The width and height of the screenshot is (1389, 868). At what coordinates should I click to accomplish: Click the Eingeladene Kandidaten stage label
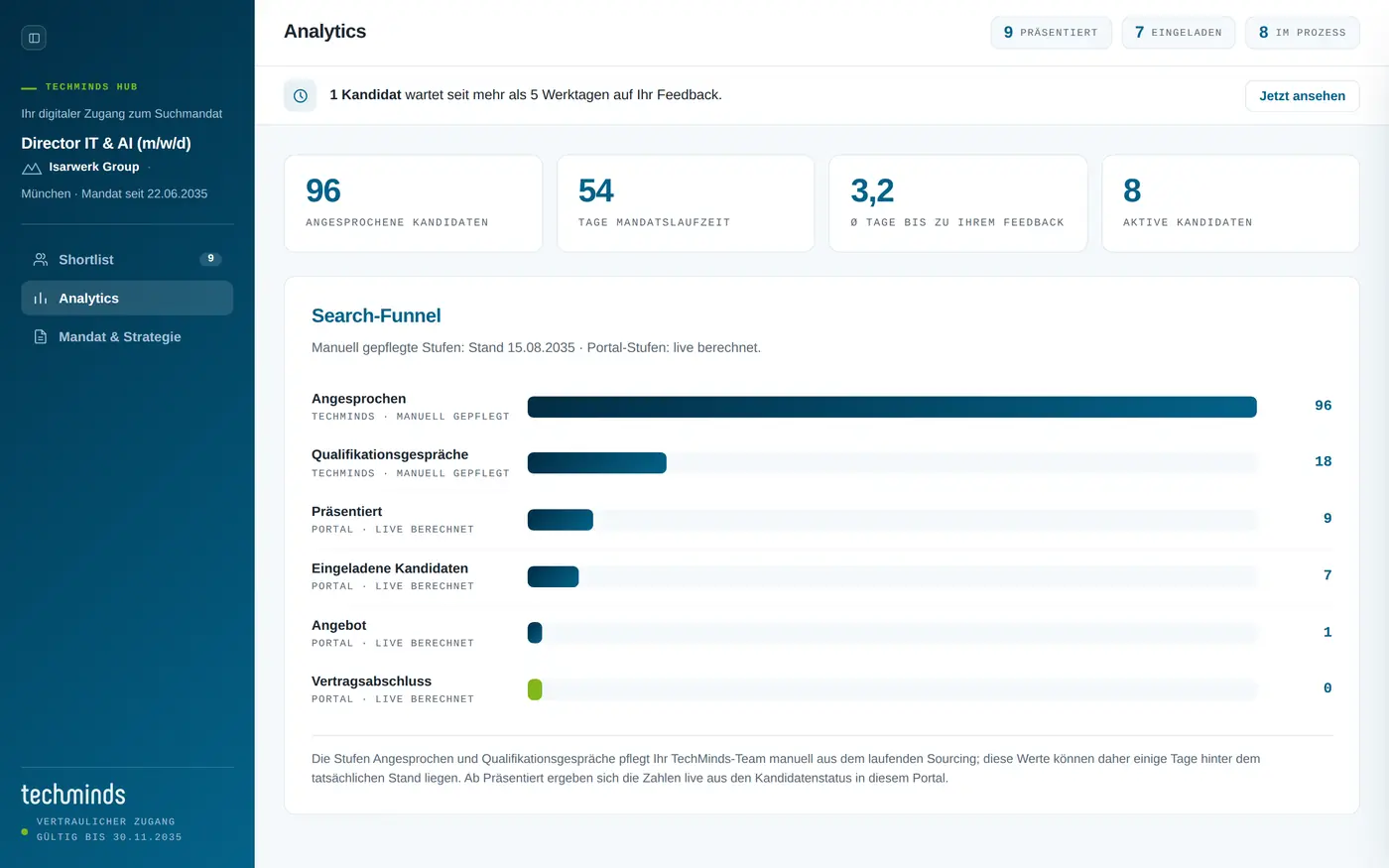pyautogui.click(x=390, y=568)
